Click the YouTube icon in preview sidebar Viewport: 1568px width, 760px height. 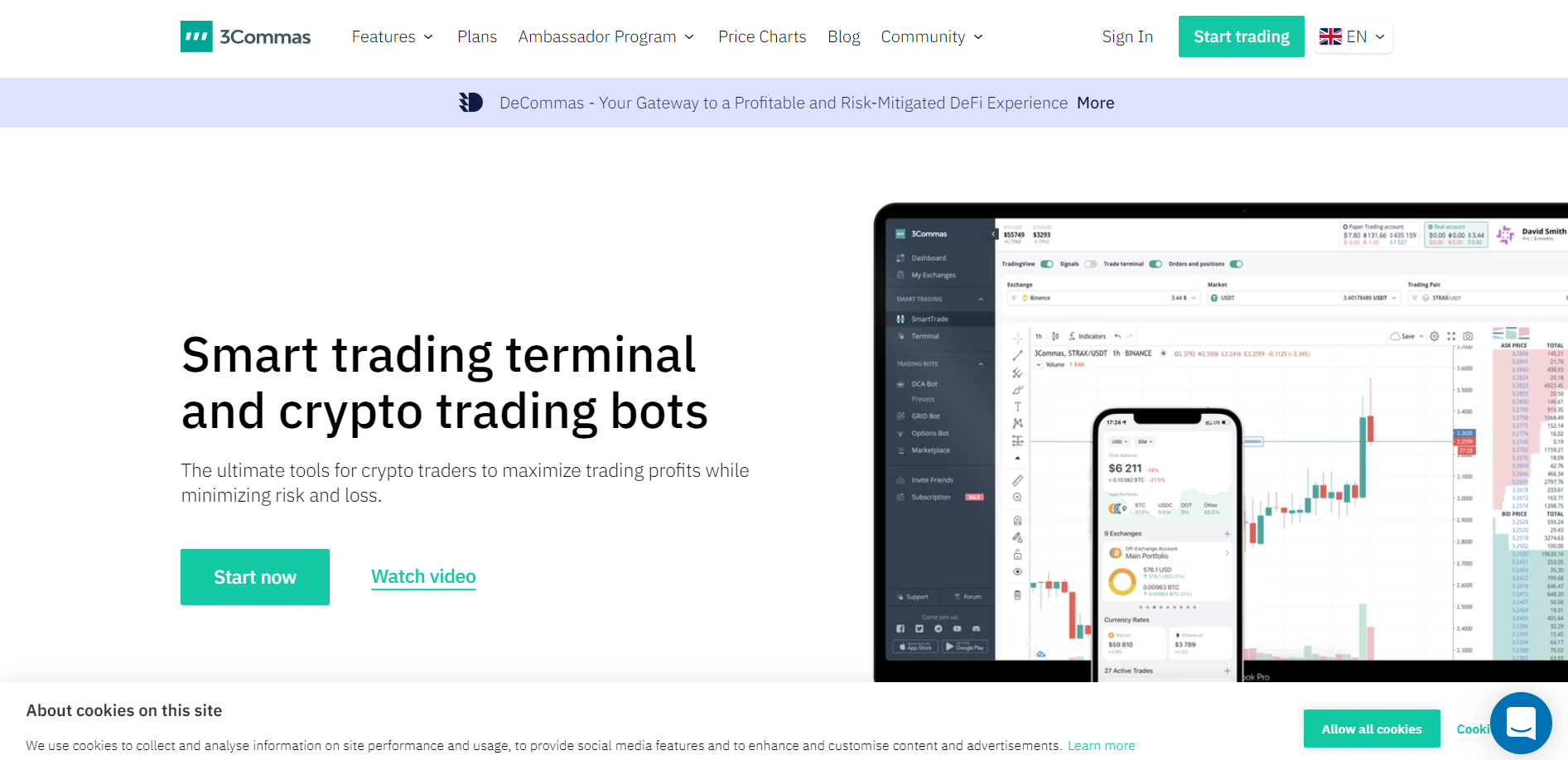(x=957, y=628)
